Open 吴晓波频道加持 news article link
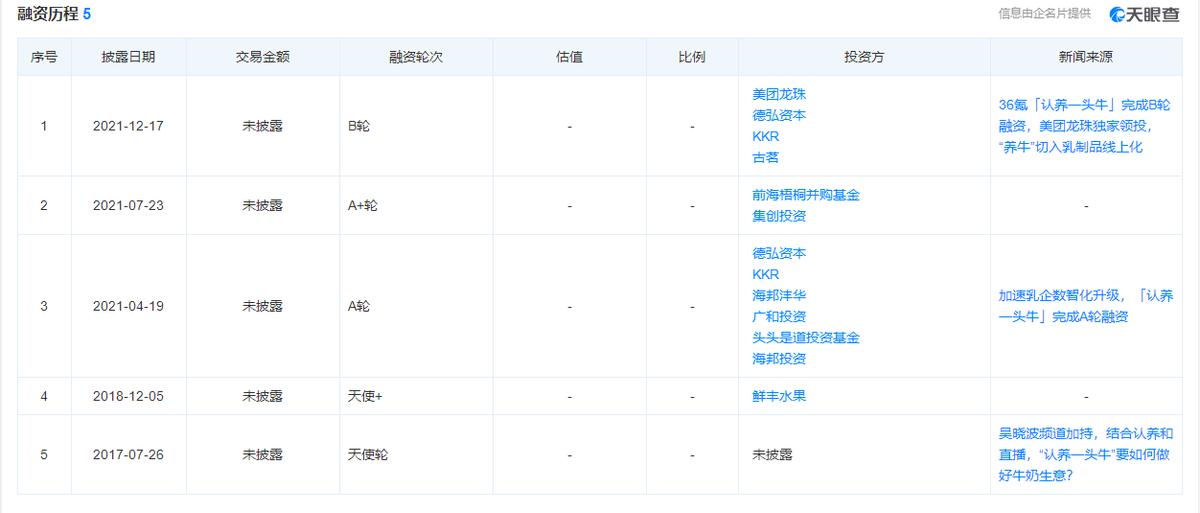 (x=1085, y=454)
